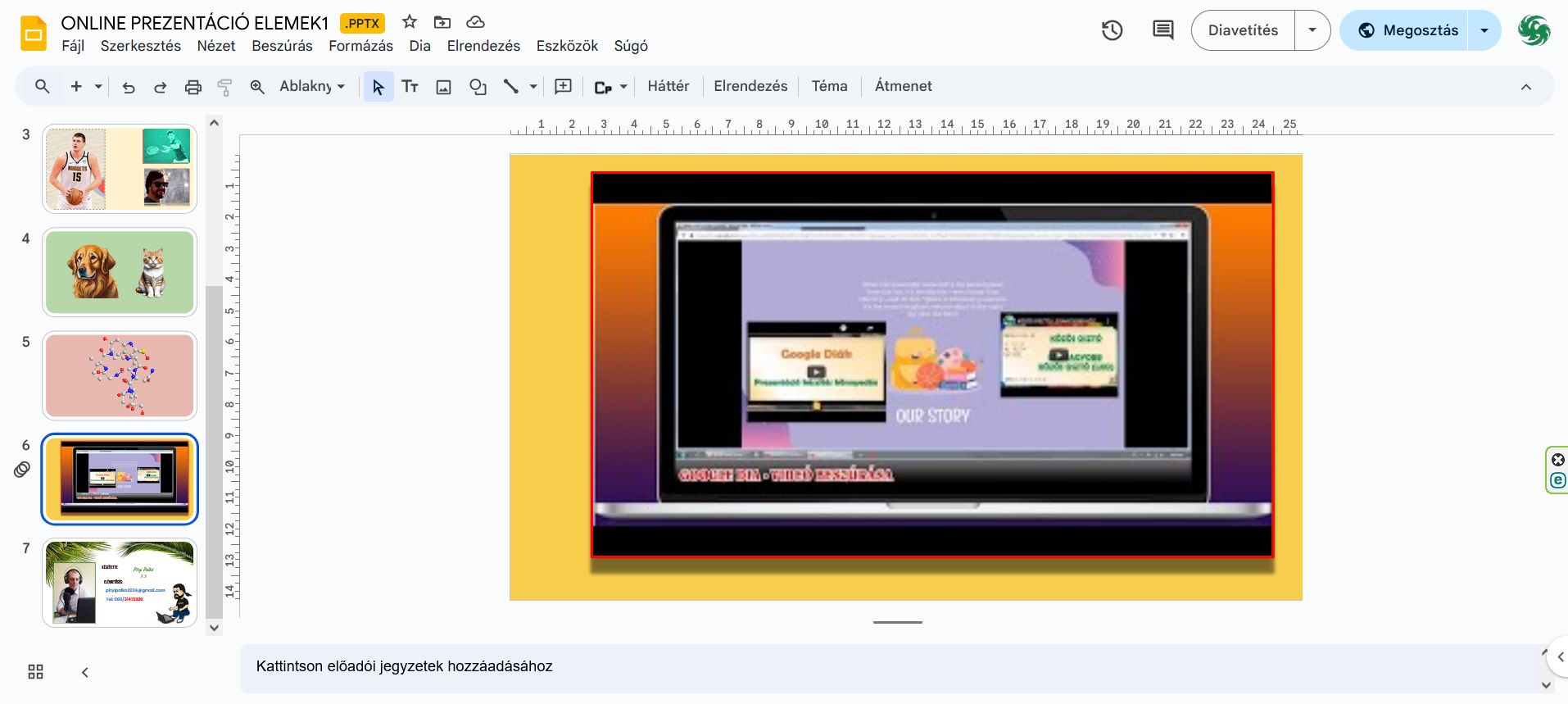Activate the paint format tool
The image size is (1568, 704).
pos(224,87)
